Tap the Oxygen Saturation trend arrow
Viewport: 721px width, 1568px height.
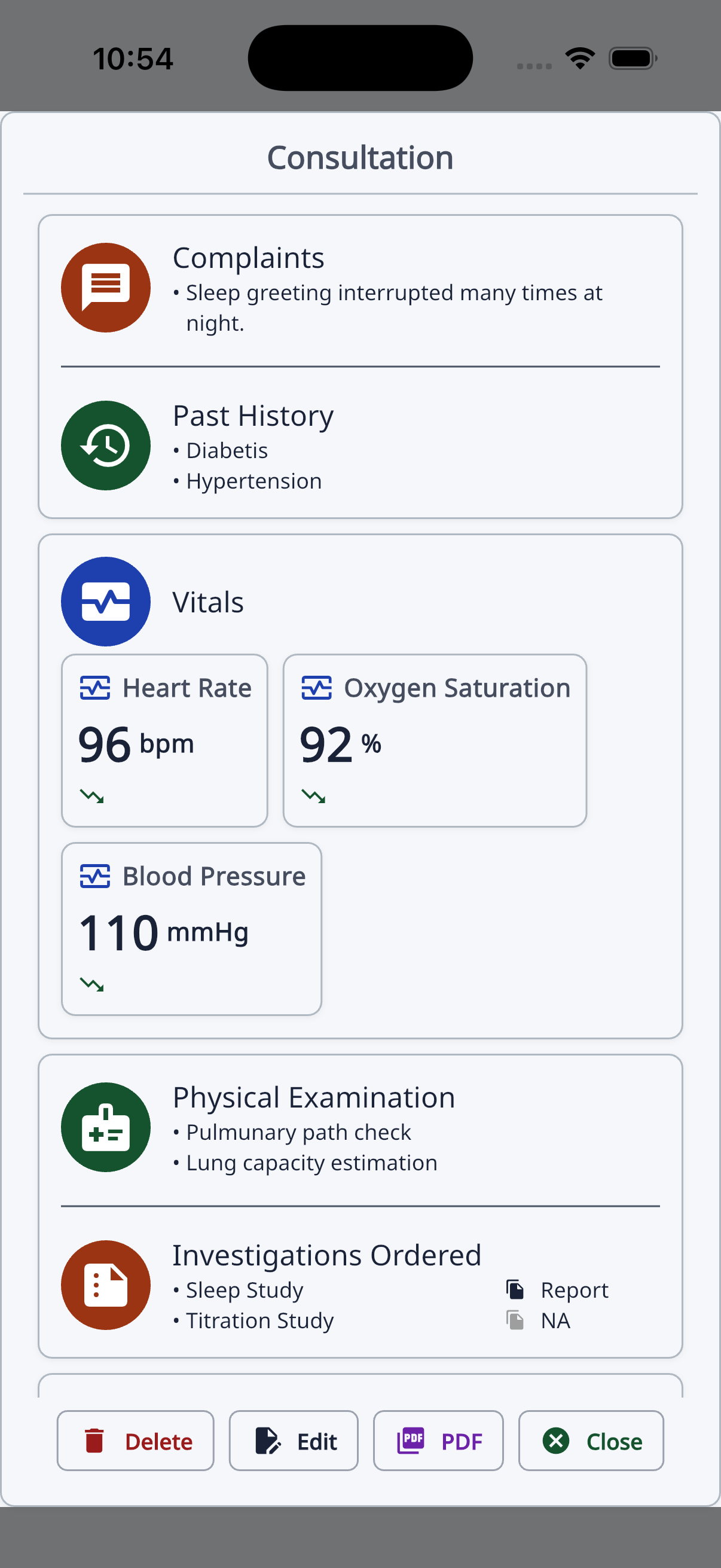[x=313, y=795]
